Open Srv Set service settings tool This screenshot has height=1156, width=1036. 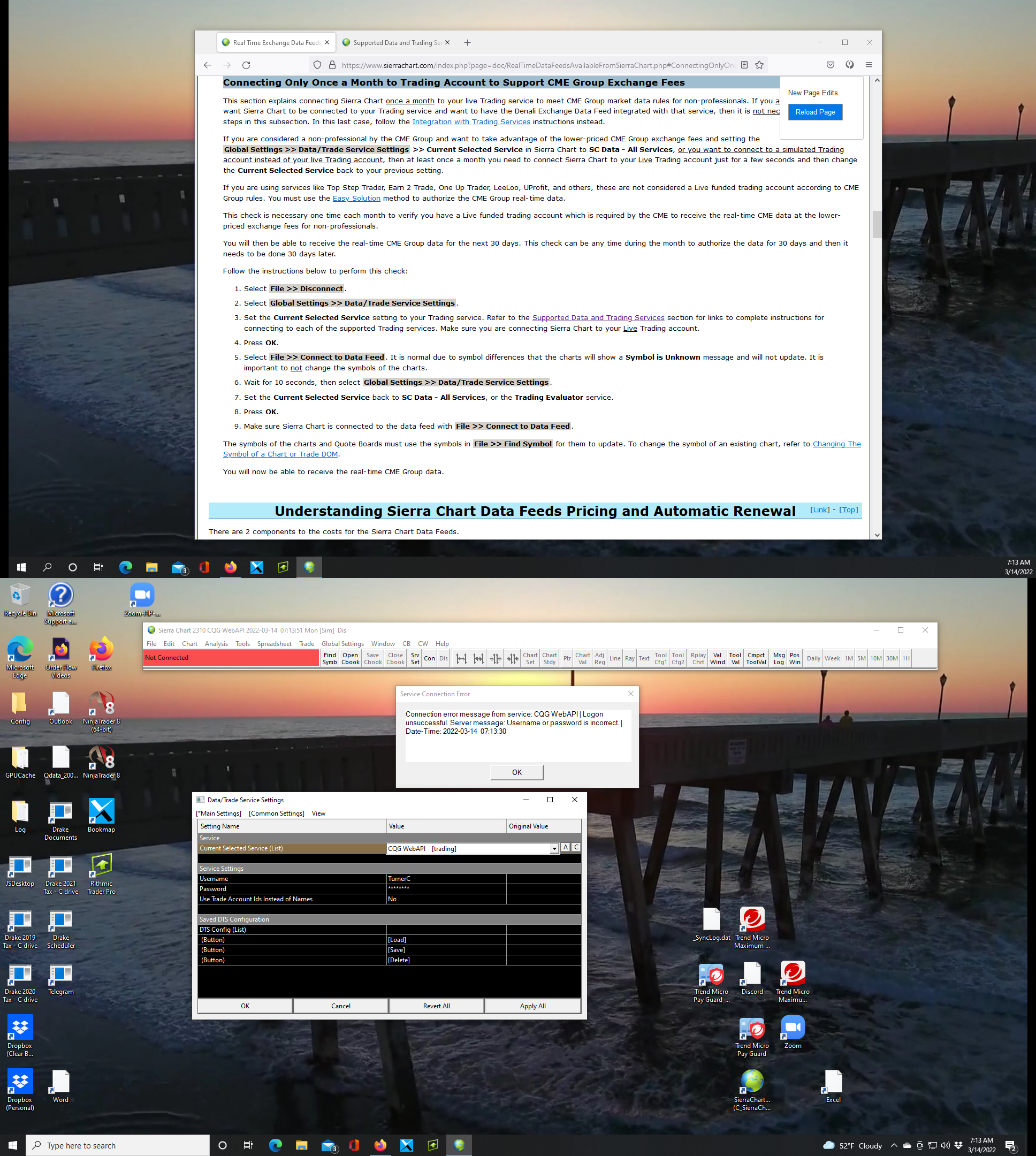(415, 658)
